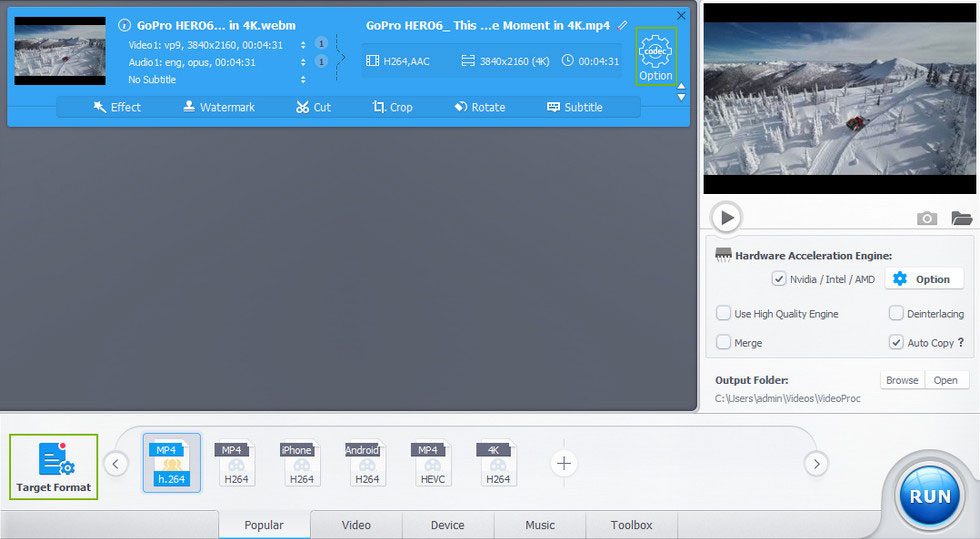Switch to the Toolbox tab
980x539 pixels.
pyautogui.click(x=631, y=525)
